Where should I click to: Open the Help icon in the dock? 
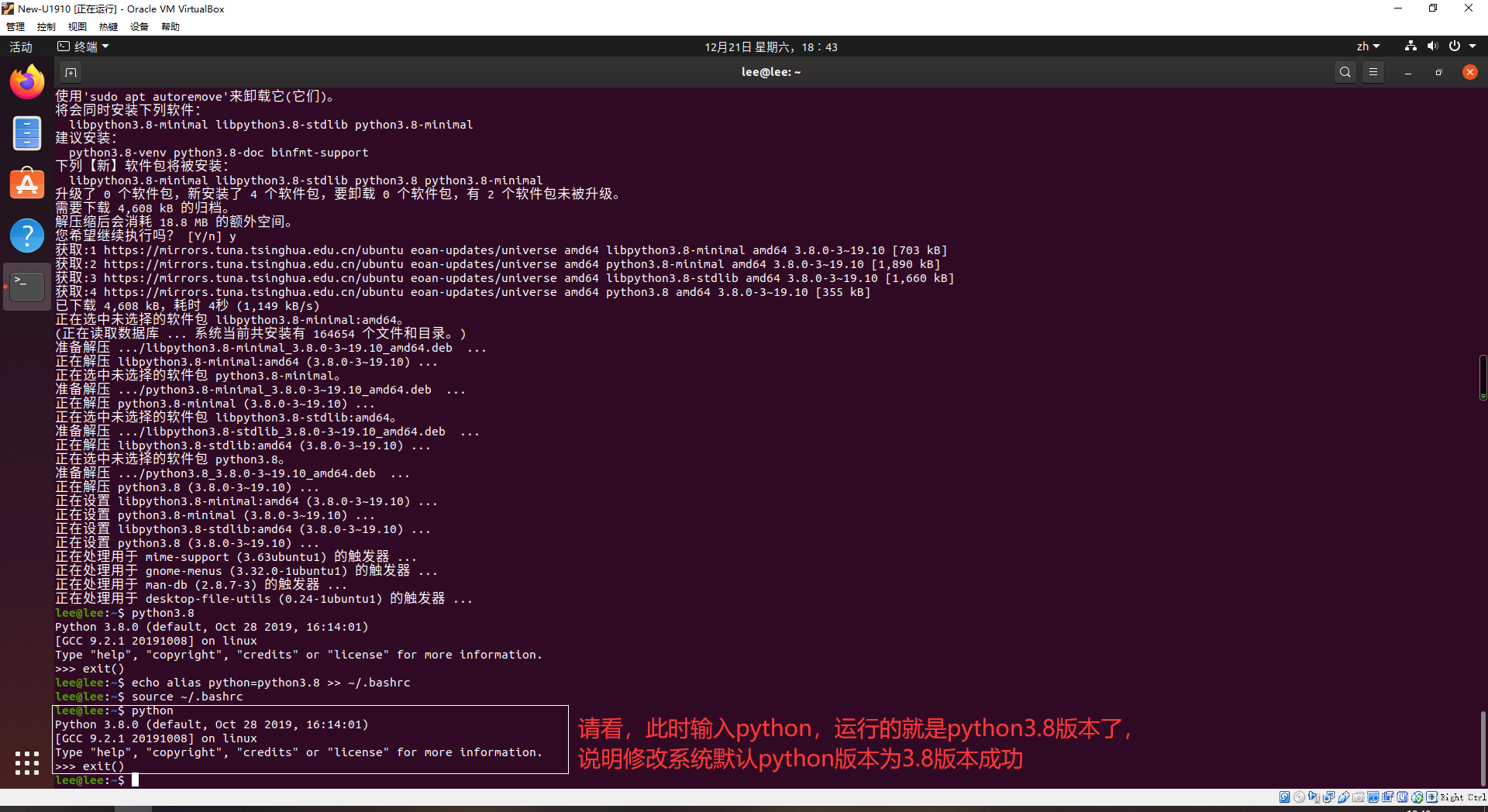click(27, 236)
